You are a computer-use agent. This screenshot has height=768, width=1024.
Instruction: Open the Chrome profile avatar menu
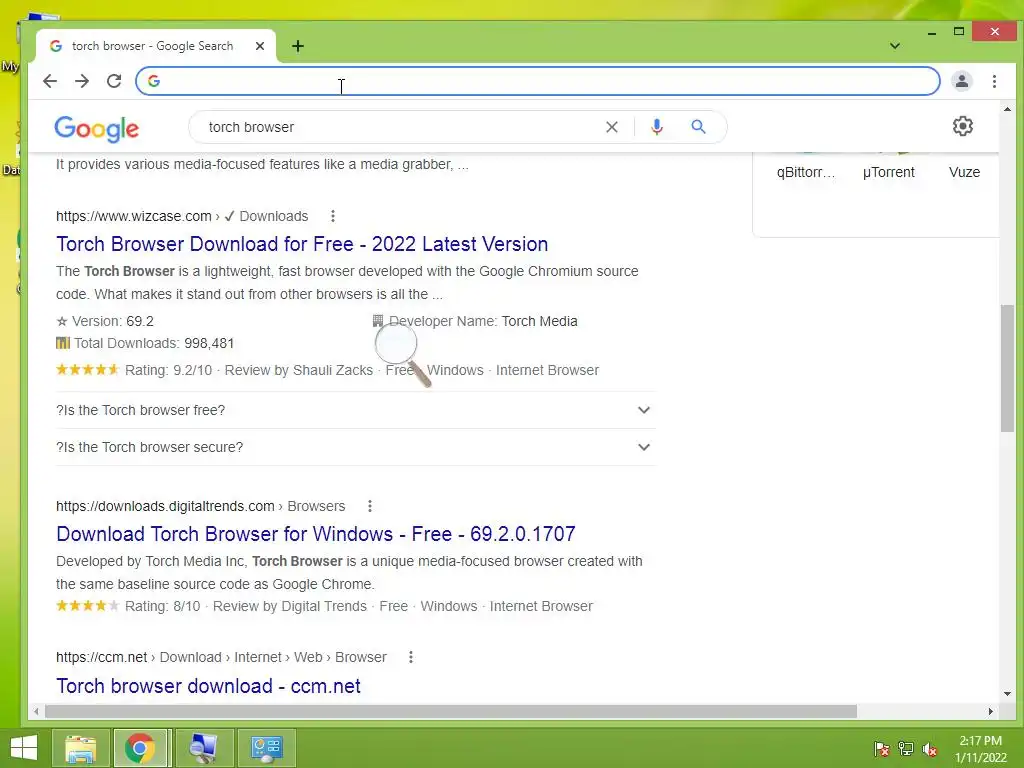tap(962, 81)
